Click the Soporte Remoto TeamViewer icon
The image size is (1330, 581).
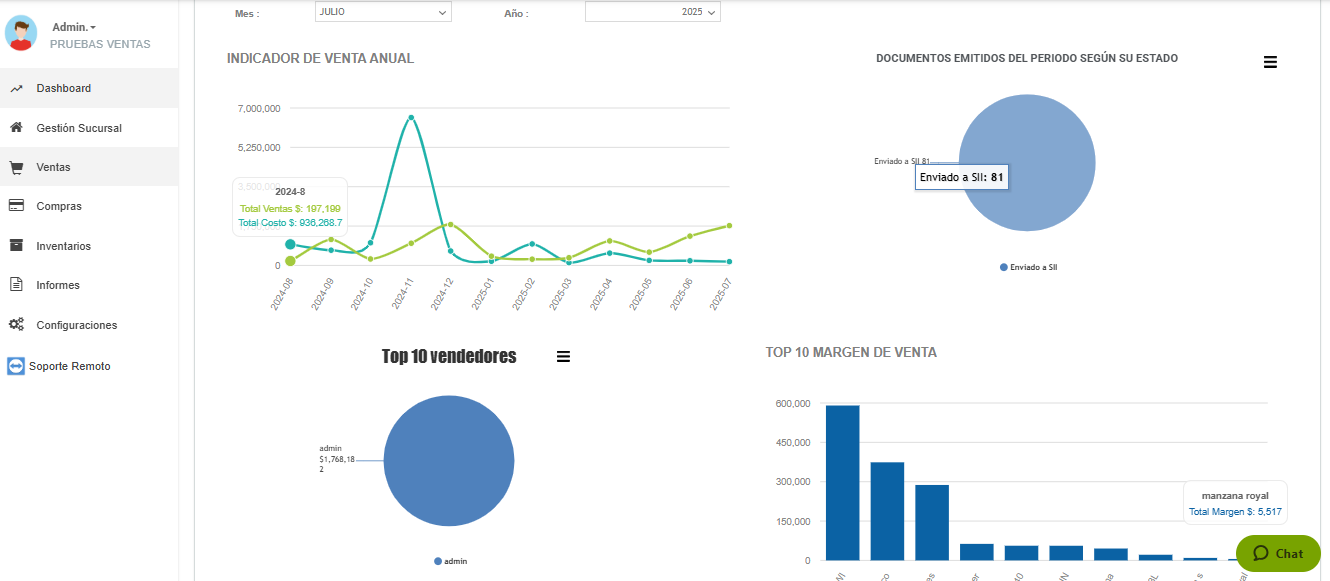(15, 366)
